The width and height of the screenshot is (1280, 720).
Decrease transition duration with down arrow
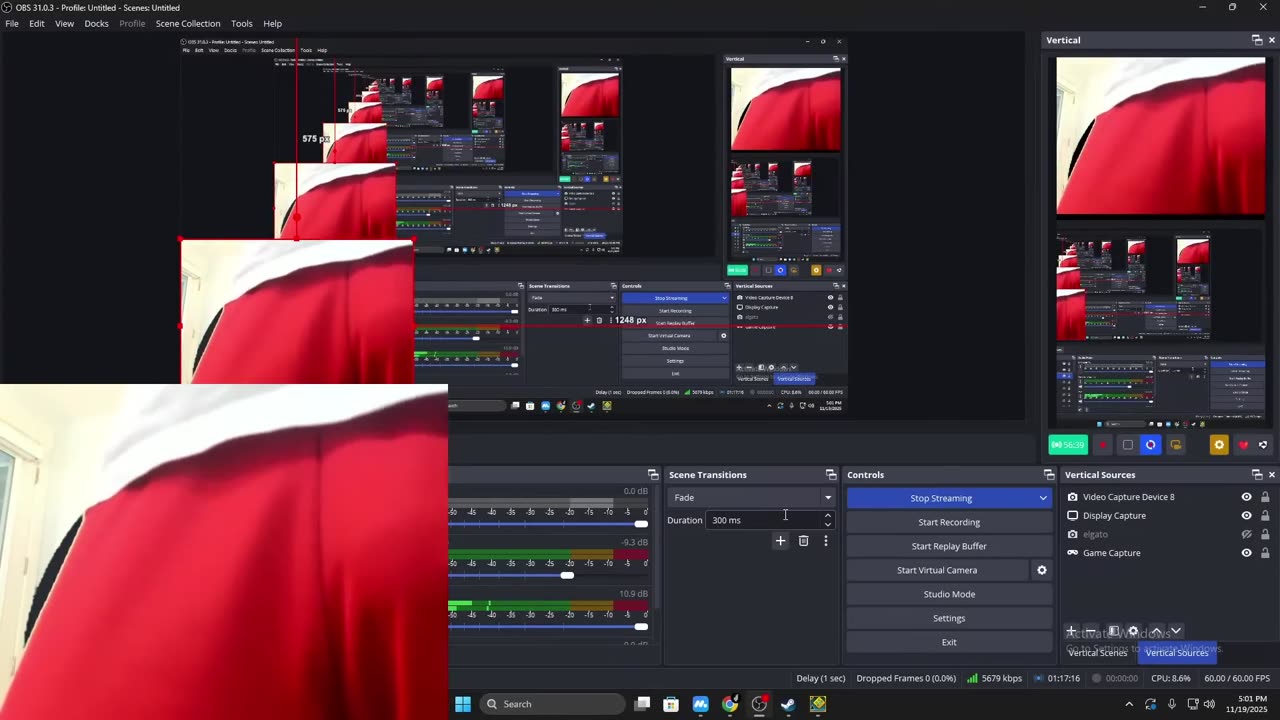point(827,524)
